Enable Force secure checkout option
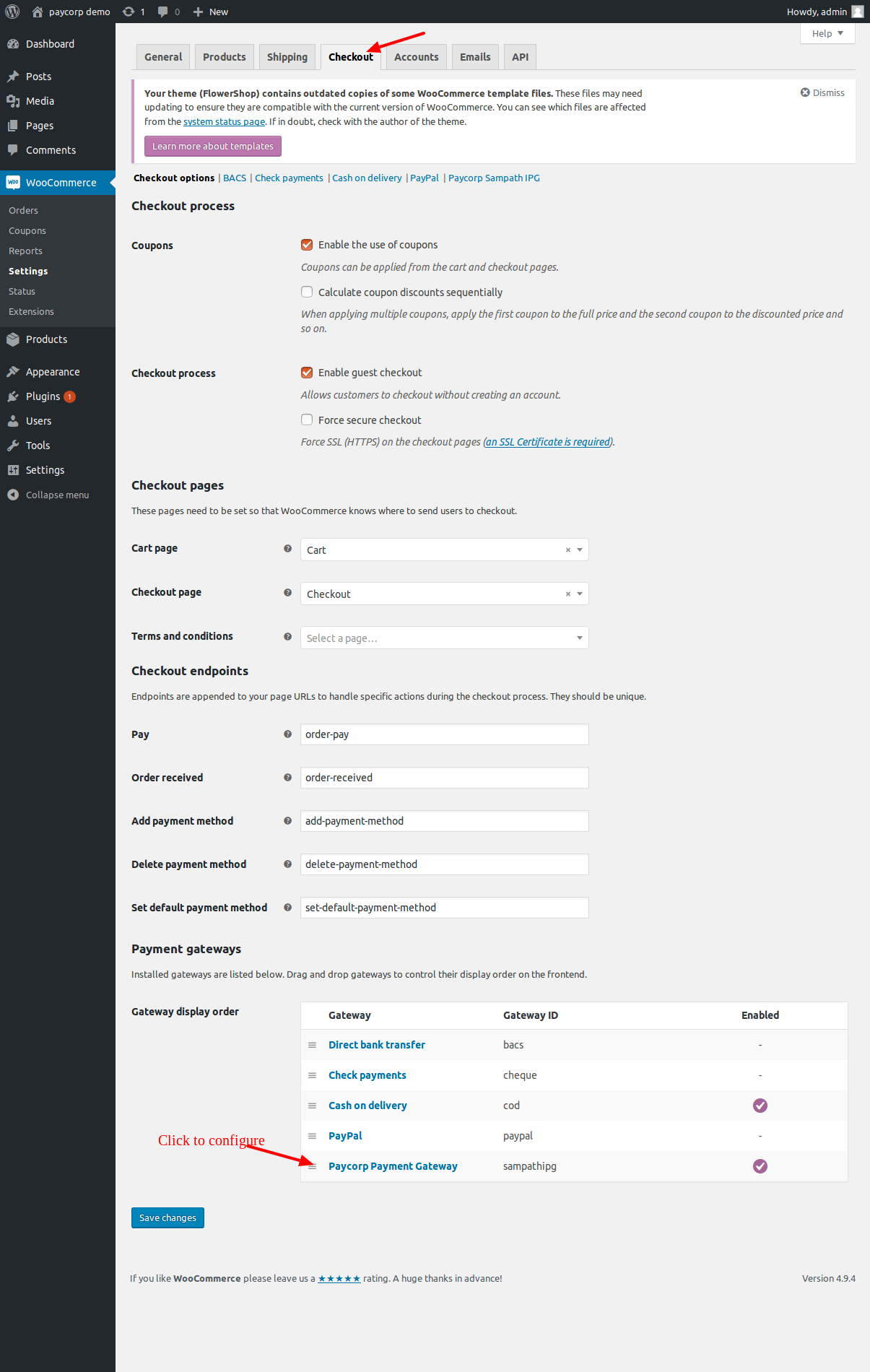870x1372 pixels. pos(307,420)
